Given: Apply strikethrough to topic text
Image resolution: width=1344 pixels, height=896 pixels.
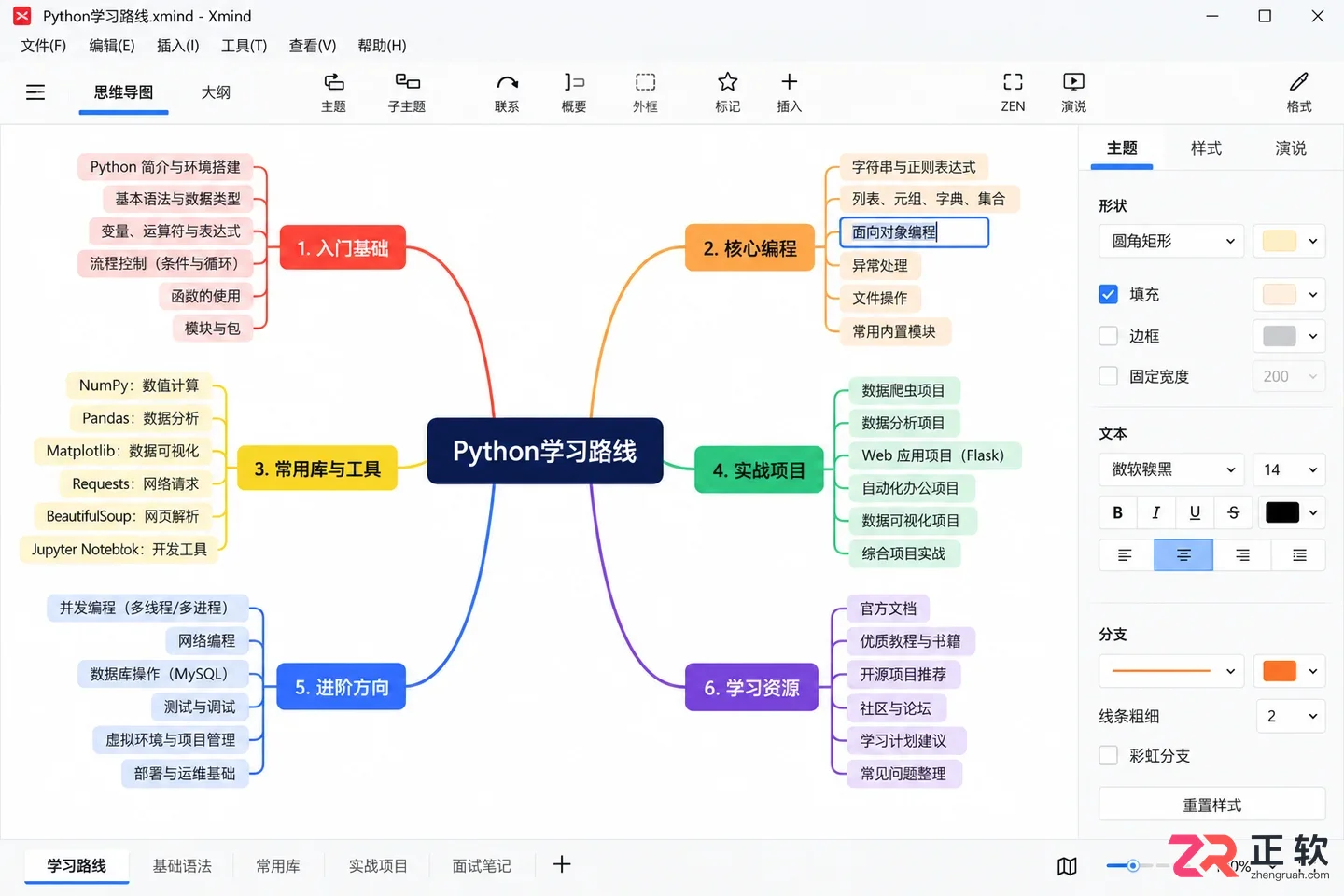Looking at the screenshot, I should click(1233, 512).
